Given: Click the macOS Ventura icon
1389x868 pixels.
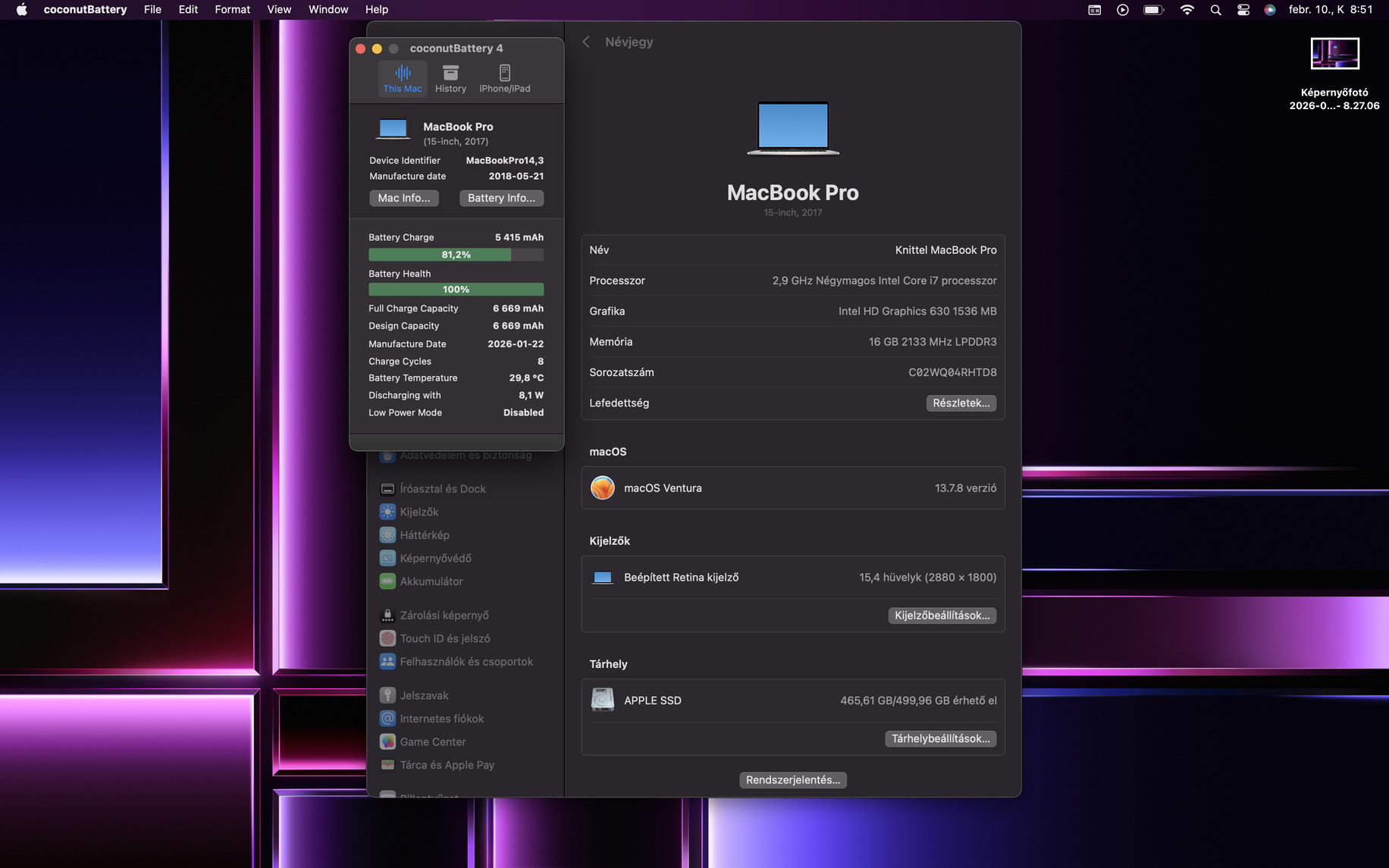Looking at the screenshot, I should click(603, 488).
